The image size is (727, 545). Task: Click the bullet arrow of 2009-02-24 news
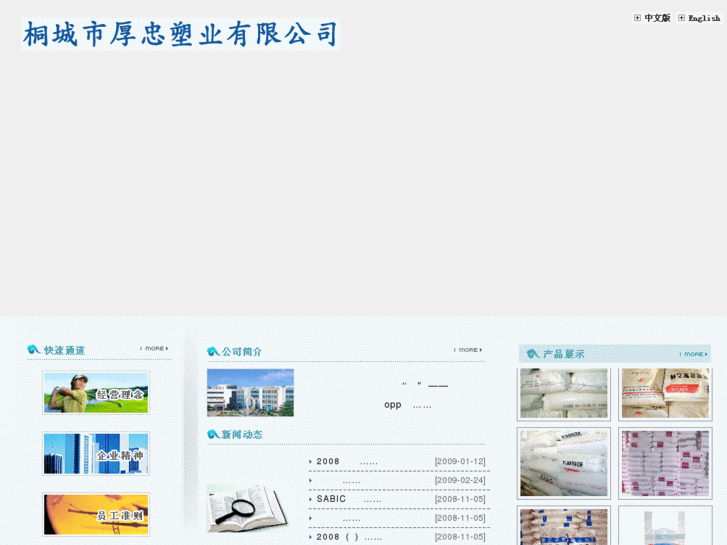pos(311,481)
